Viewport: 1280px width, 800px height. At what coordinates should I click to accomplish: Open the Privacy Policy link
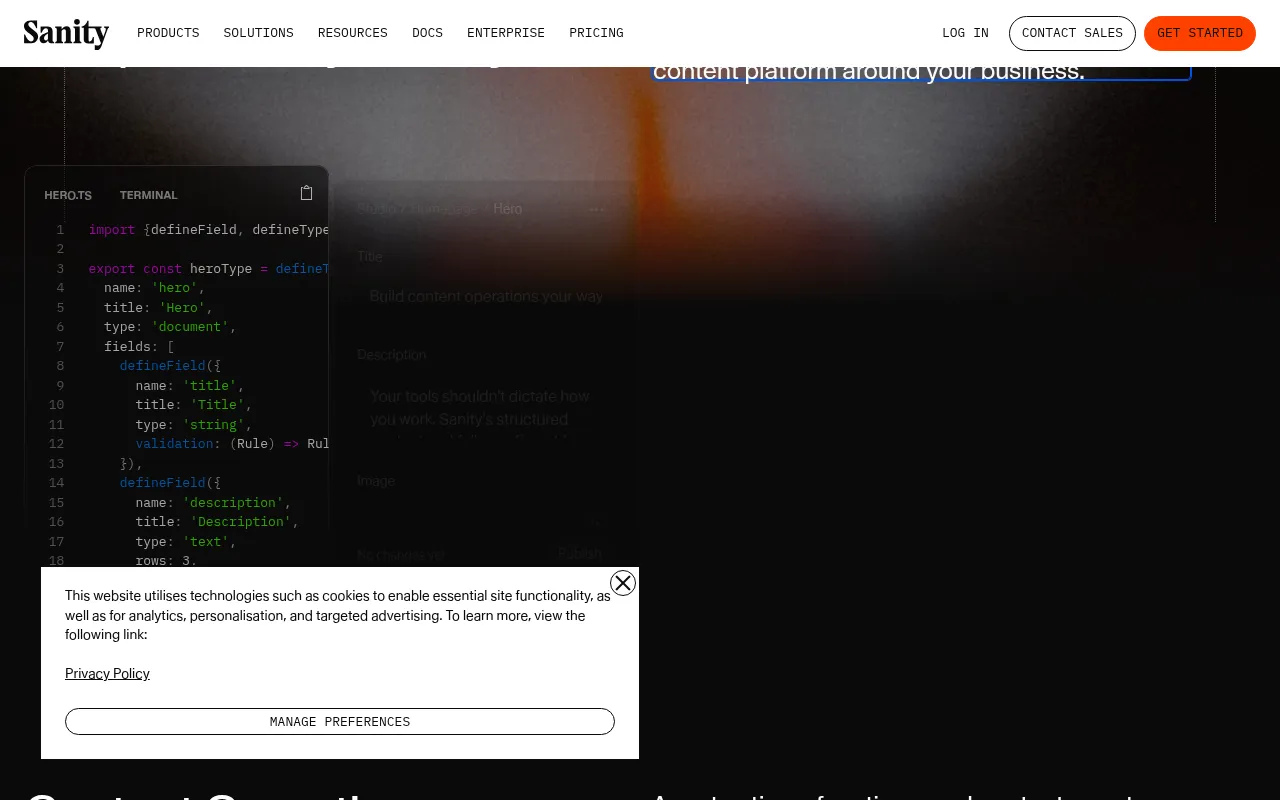click(x=107, y=673)
